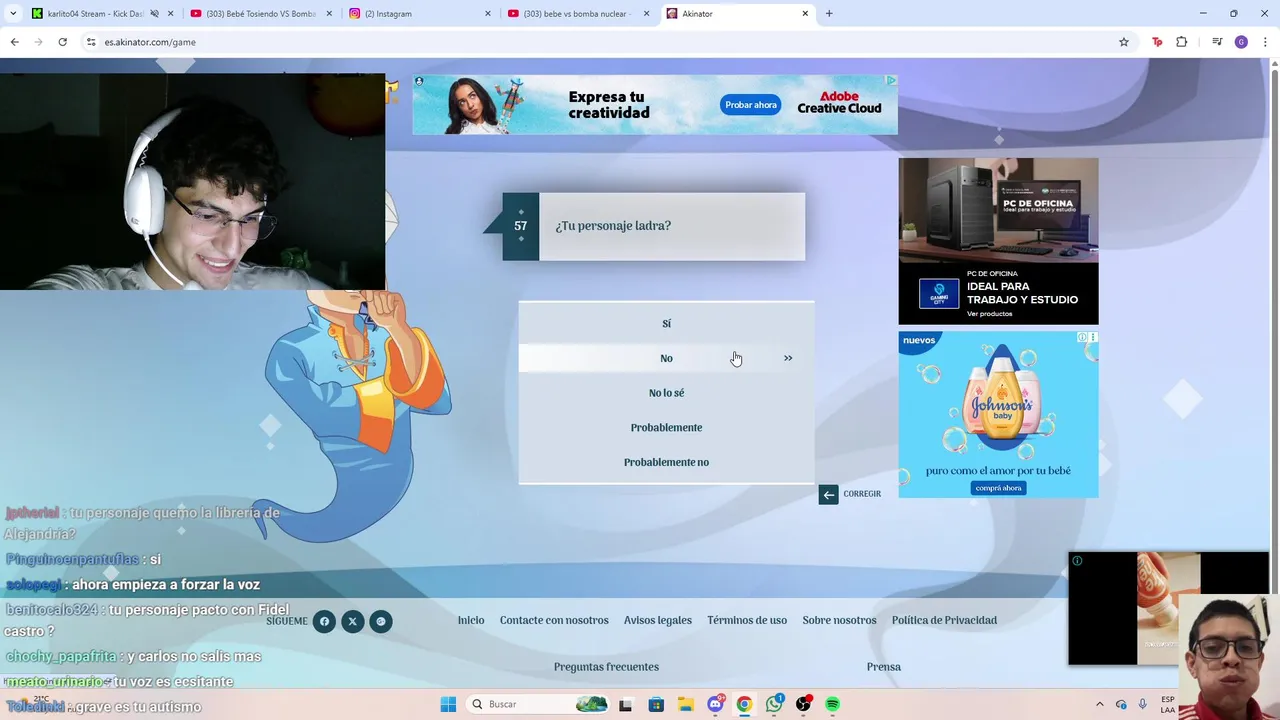
Task: Open site information icon in address bar
Action: pyautogui.click(x=91, y=42)
